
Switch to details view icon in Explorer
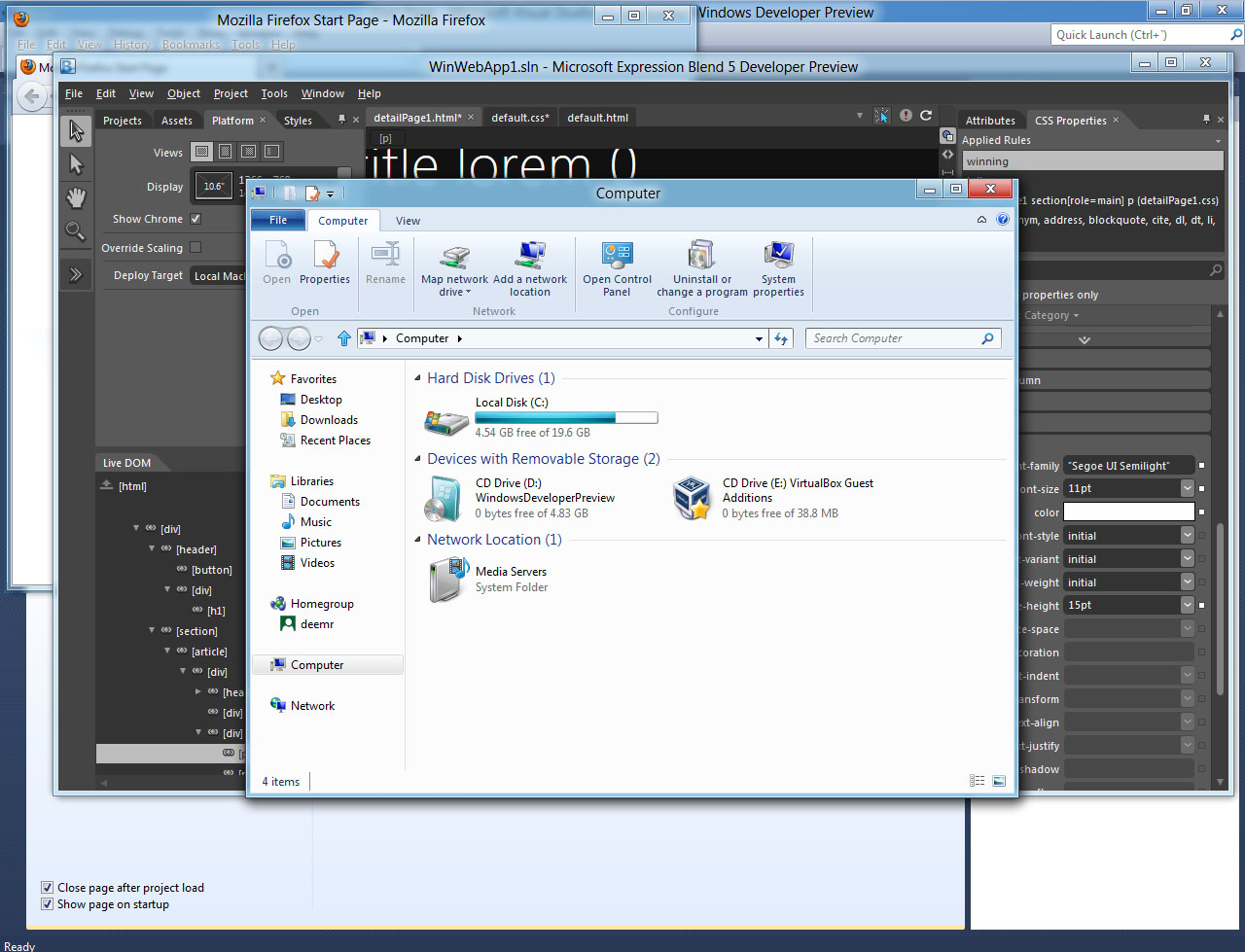point(977,781)
